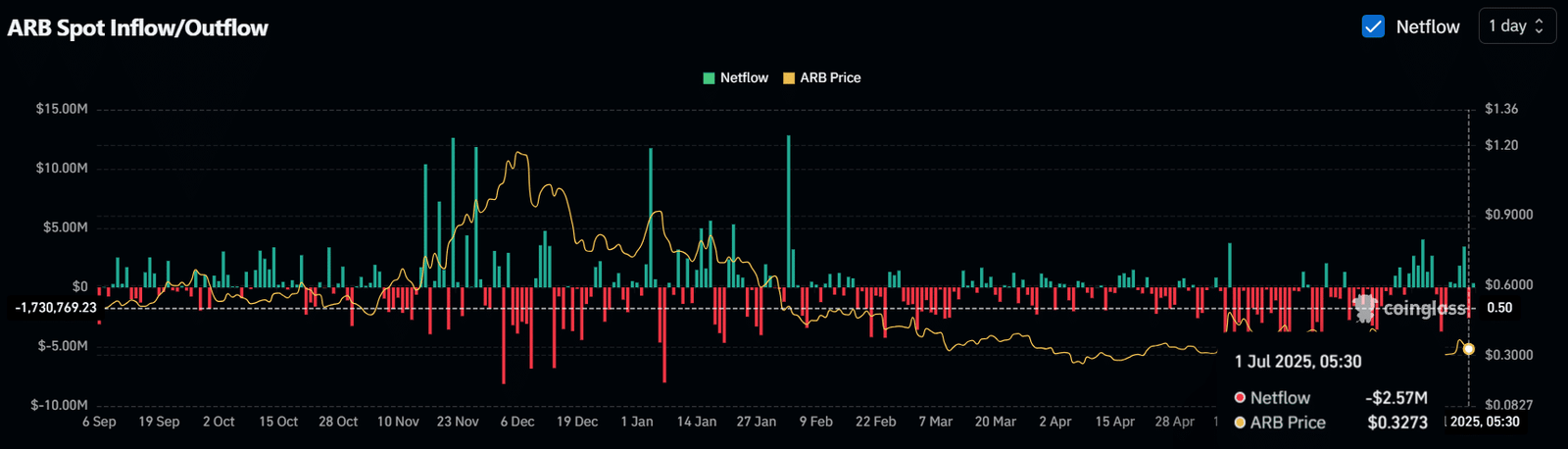Screen dimensions: 1568x449
Task: Click the 23 Nov x-axis date label
Action: coord(458,422)
